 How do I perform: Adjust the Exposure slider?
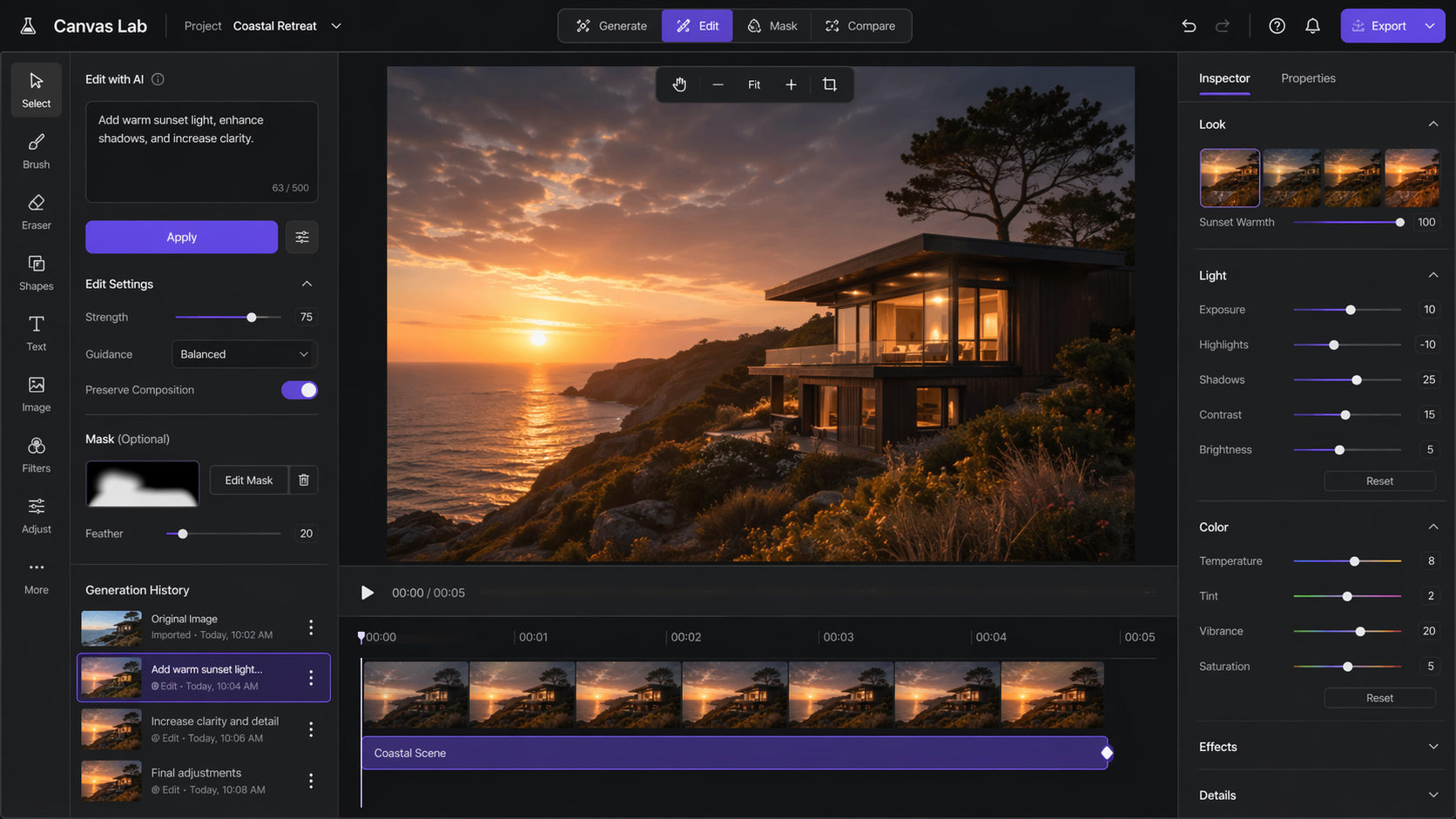click(1350, 310)
